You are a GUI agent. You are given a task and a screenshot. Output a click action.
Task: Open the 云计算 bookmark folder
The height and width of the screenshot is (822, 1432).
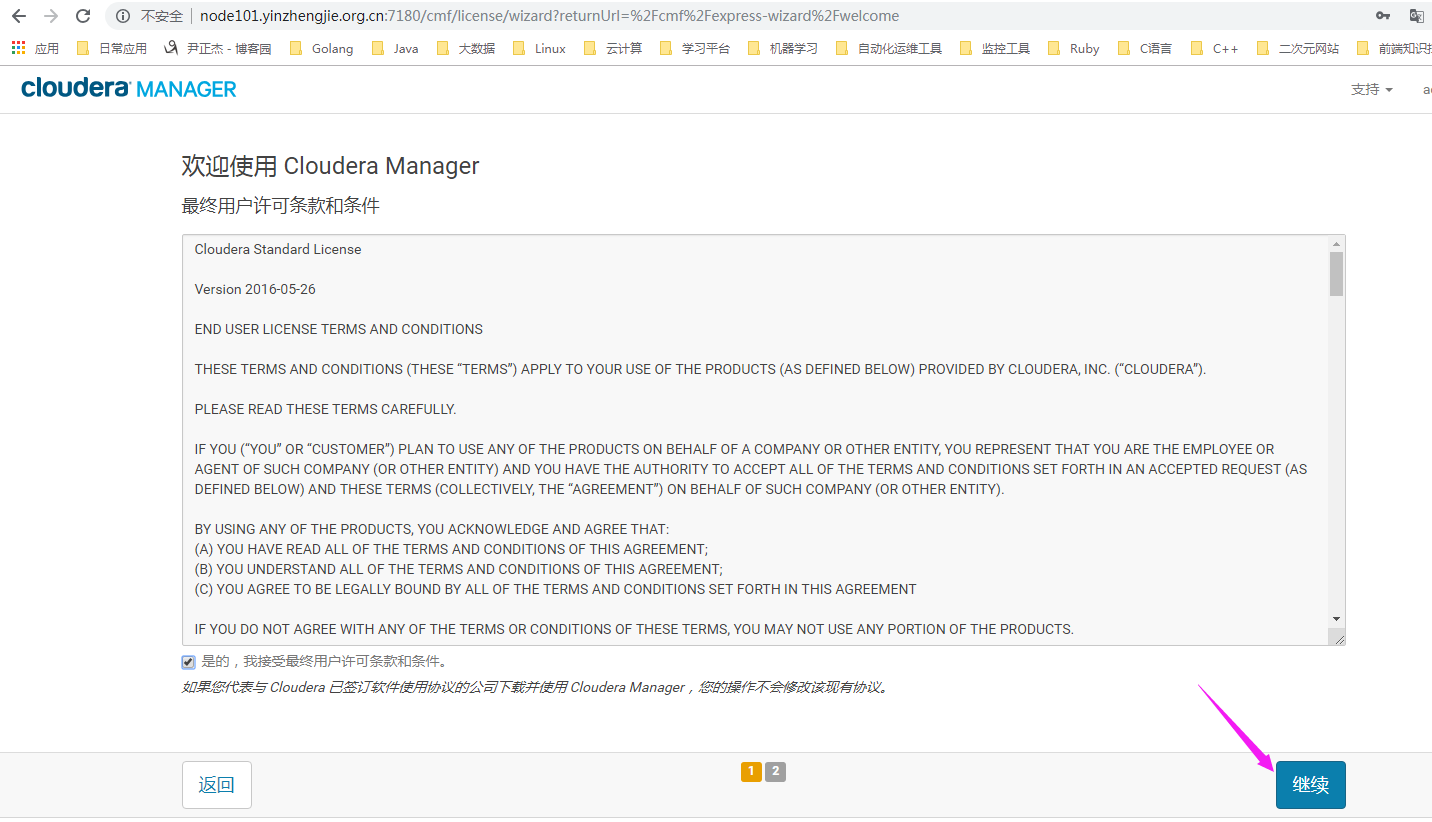pyautogui.click(x=613, y=48)
